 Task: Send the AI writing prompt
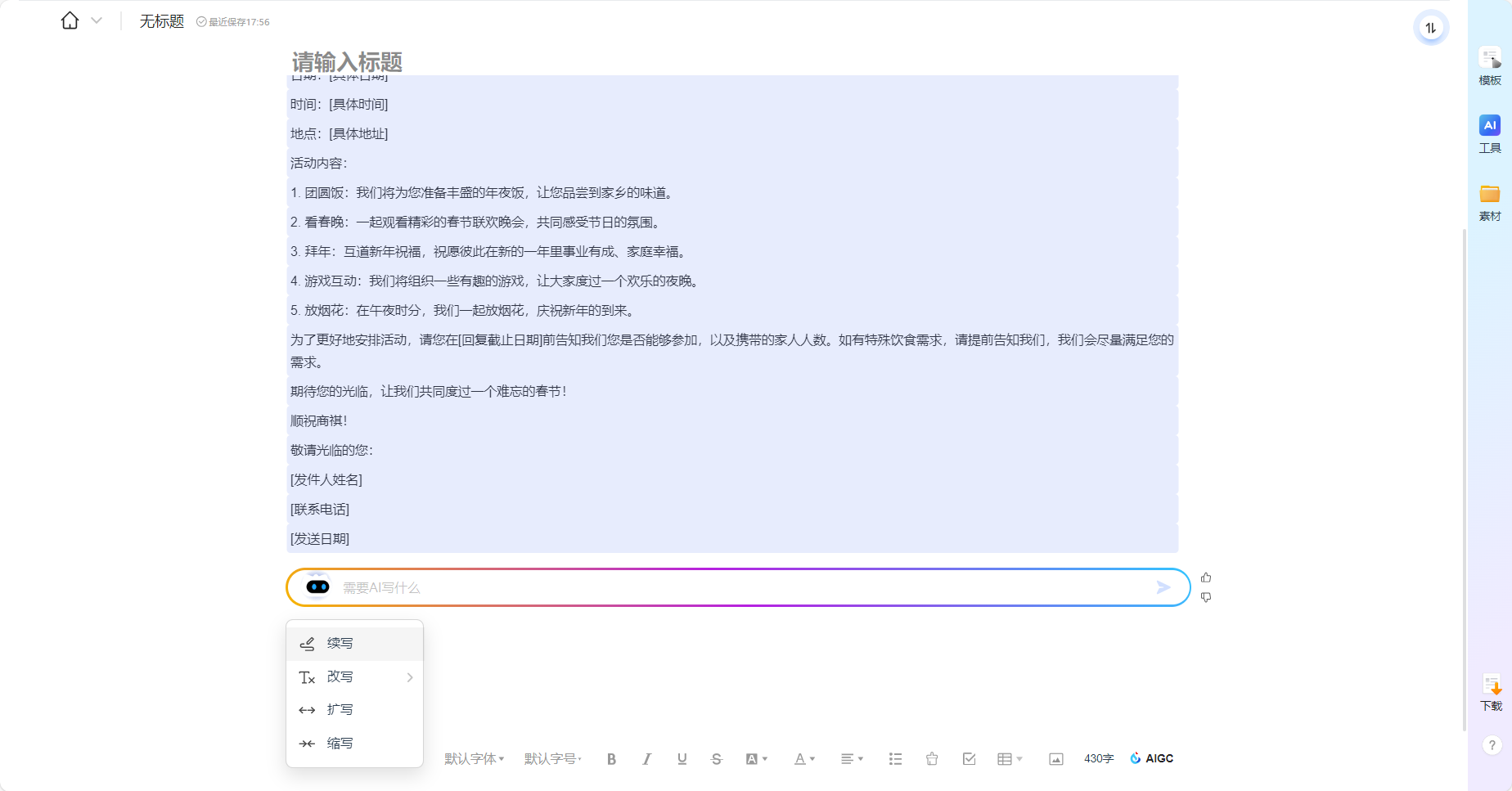click(x=1163, y=587)
